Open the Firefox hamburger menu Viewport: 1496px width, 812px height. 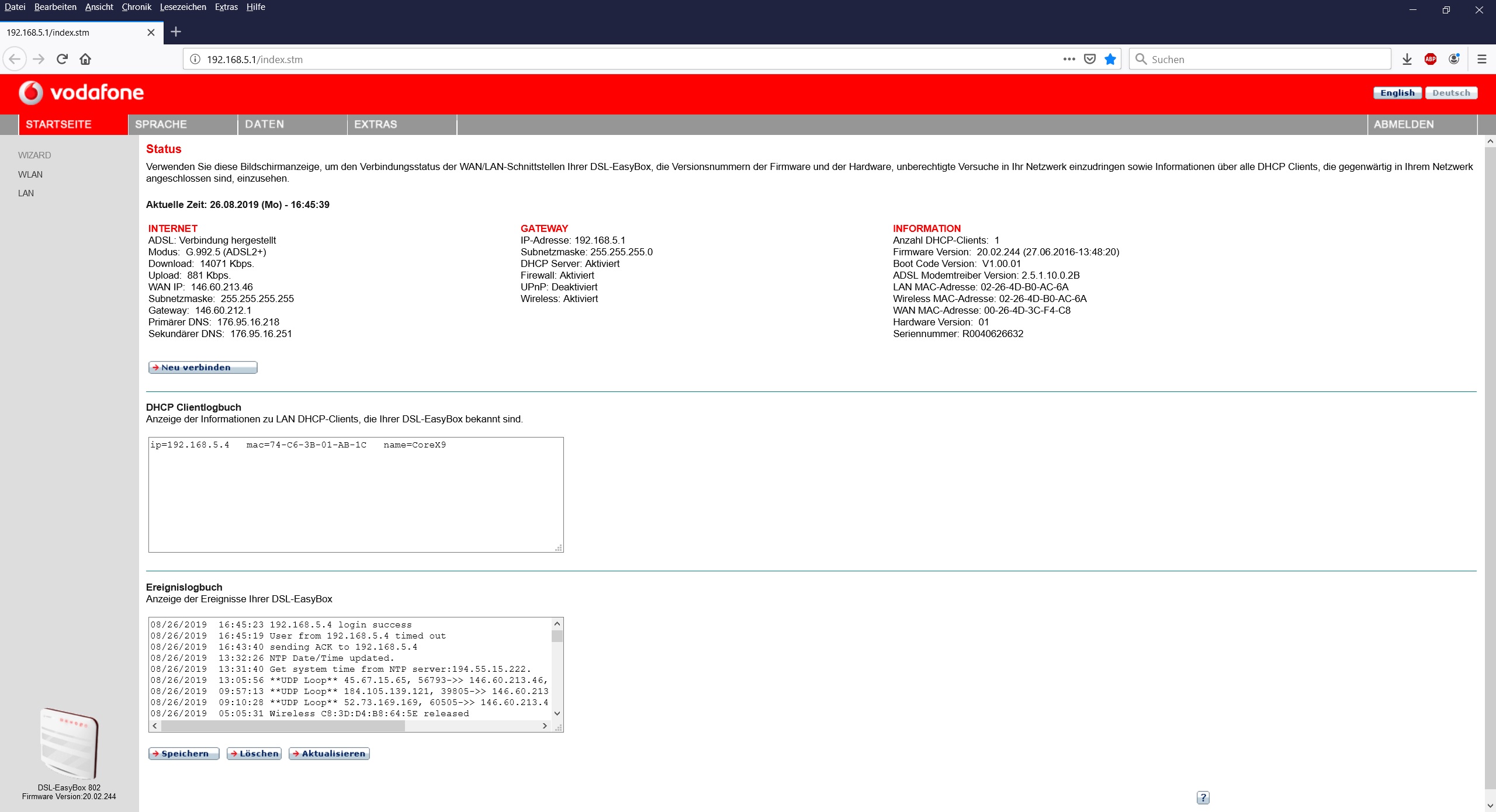pos(1481,59)
